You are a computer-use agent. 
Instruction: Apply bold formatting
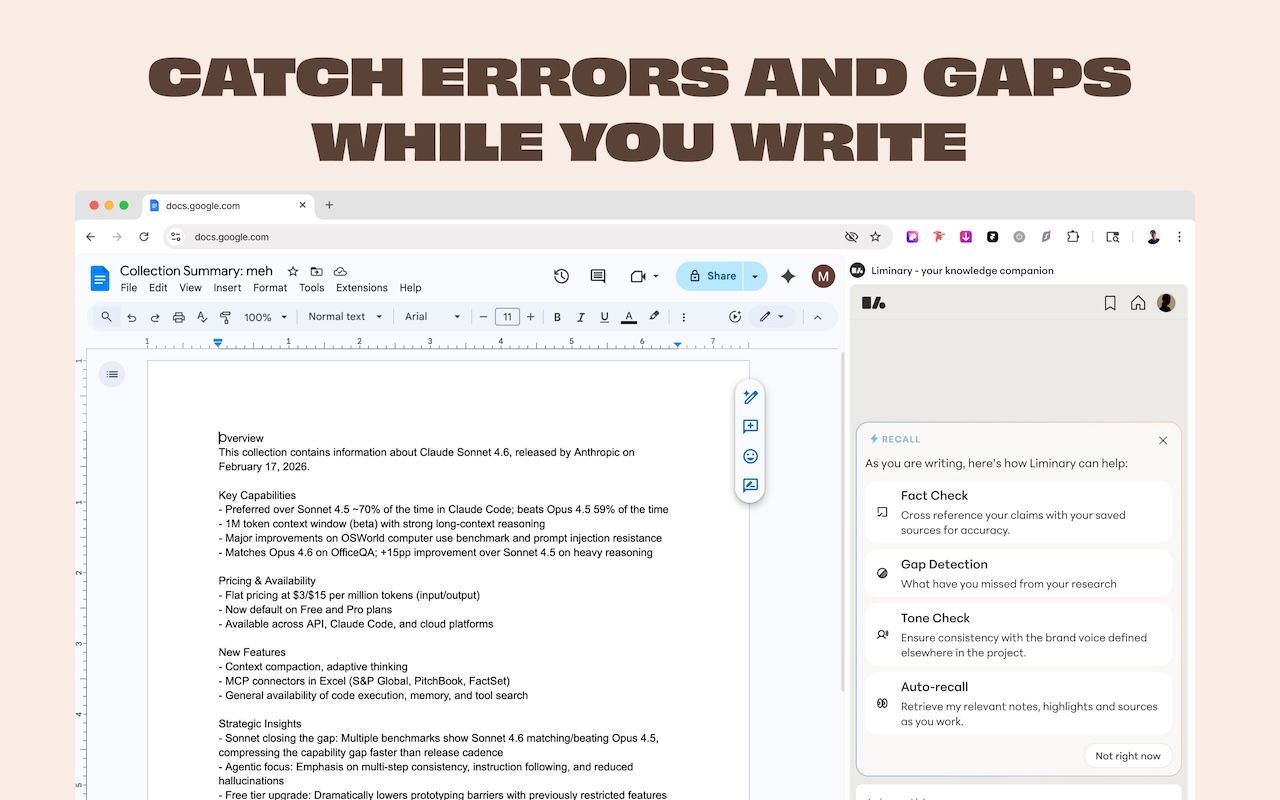pyautogui.click(x=558, y=317)
